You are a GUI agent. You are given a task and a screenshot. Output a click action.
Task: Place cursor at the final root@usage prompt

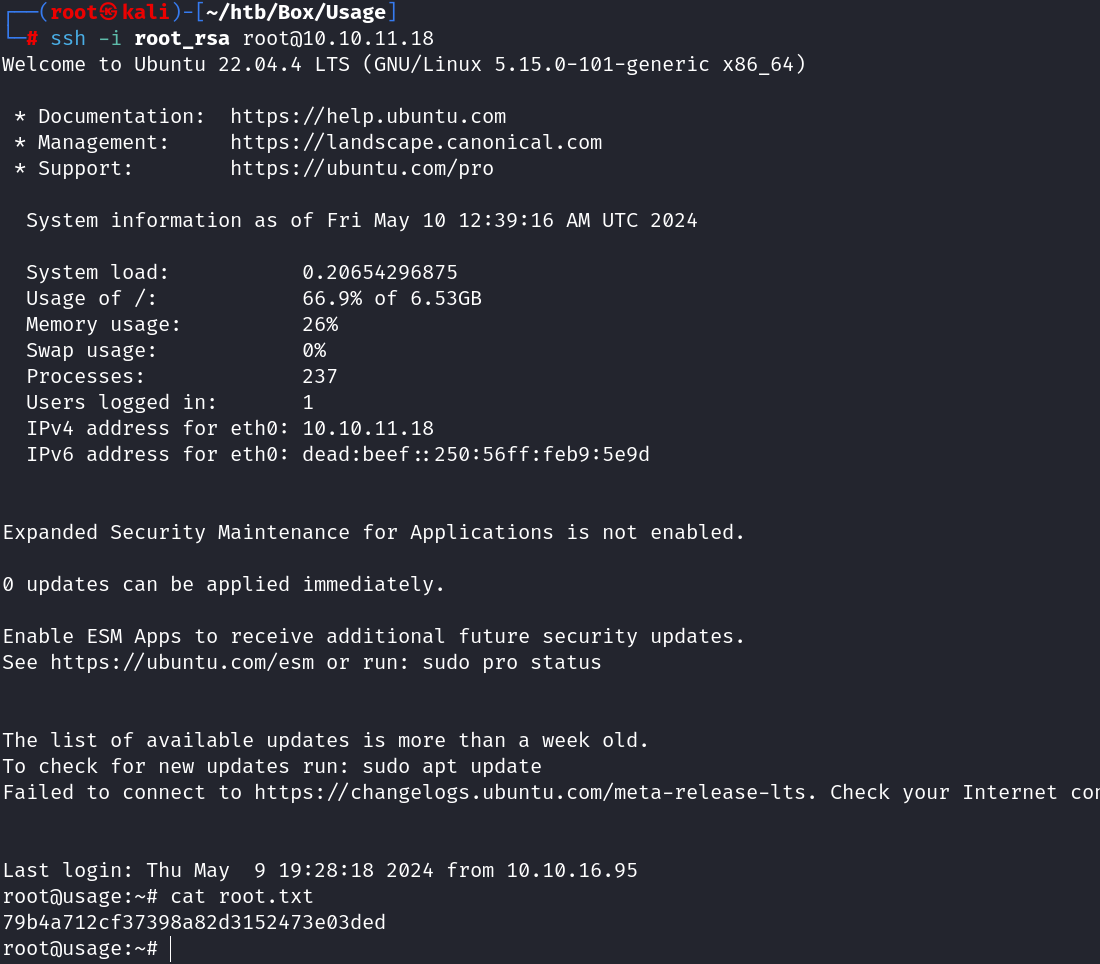[171, 948]
